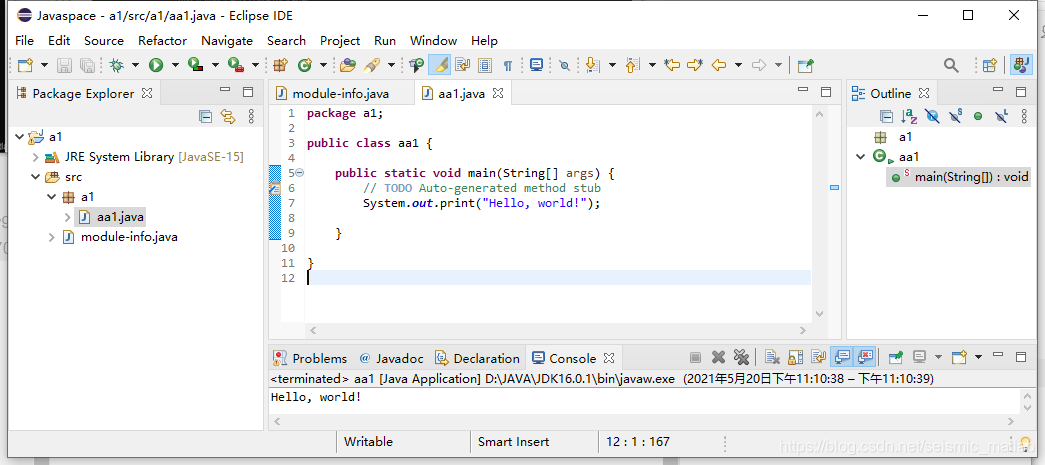Image resolution: width=1045 pixels, height=465 pixels.
Task: Click the Pin Editor toolbar icon
Action: (x=806, y=65)
